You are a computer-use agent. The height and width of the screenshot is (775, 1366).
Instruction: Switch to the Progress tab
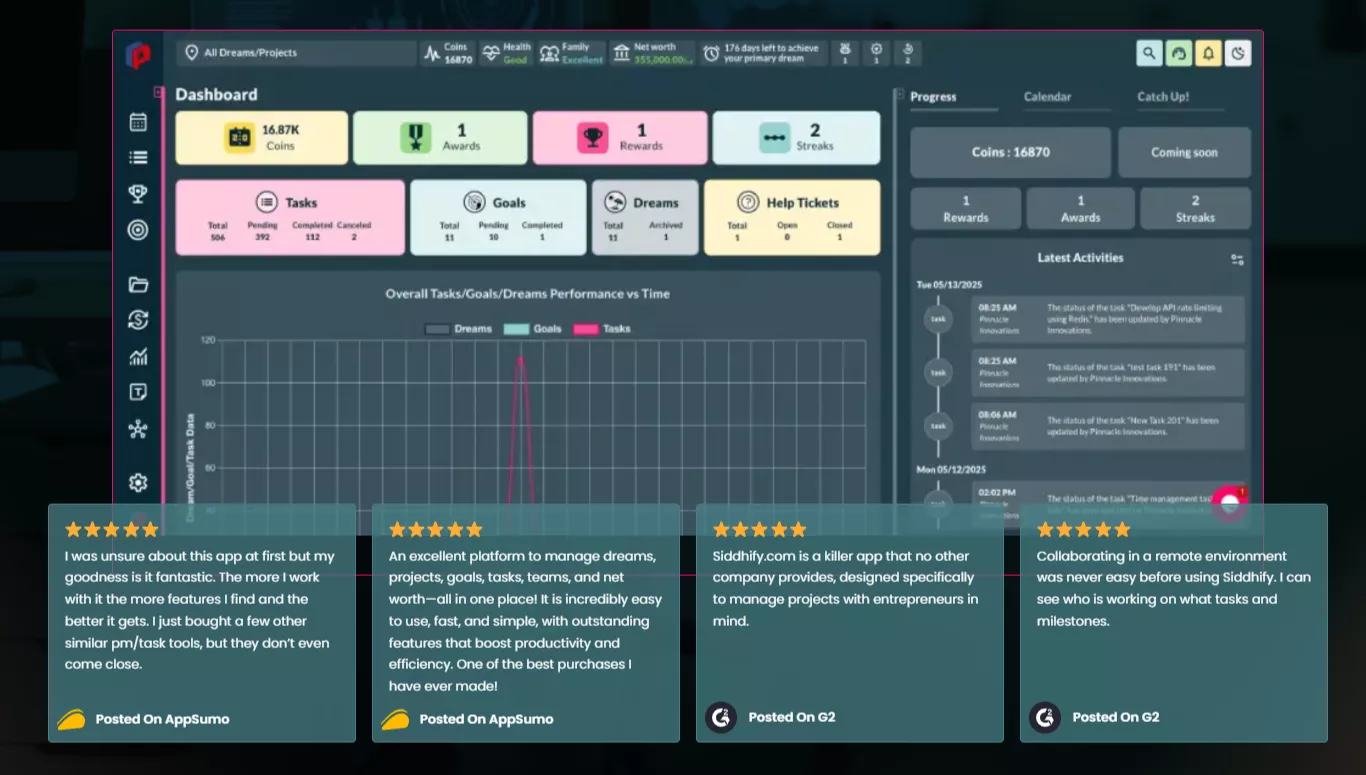[x=933, y=97]
